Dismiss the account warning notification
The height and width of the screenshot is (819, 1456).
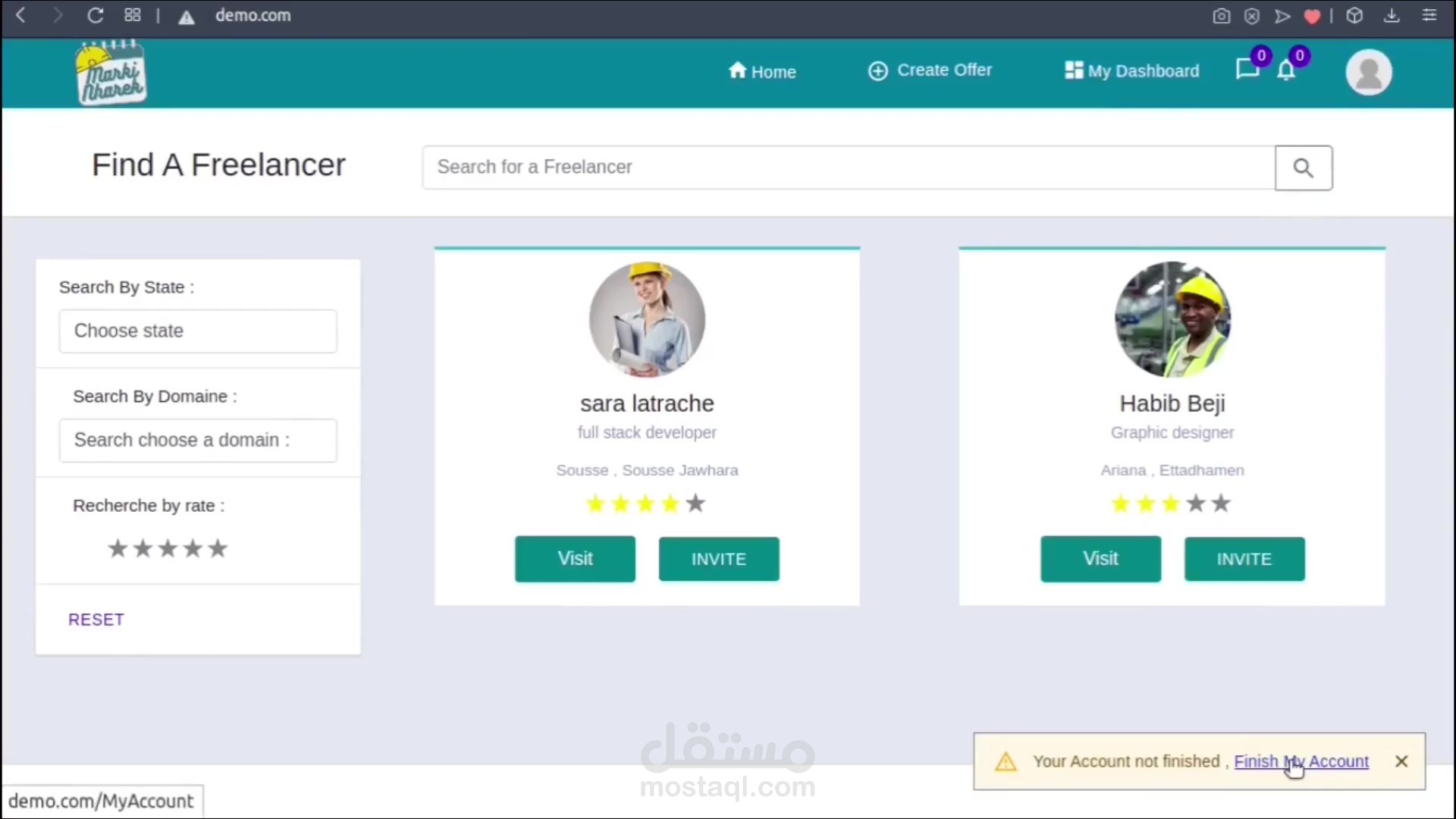pos(1401,761)
